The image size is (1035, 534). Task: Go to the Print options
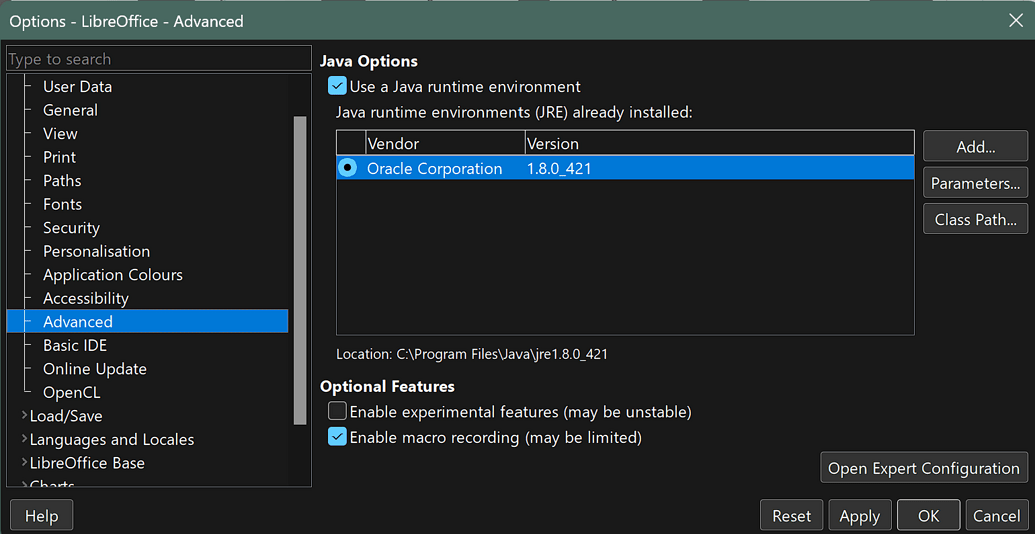pos(59,157)
